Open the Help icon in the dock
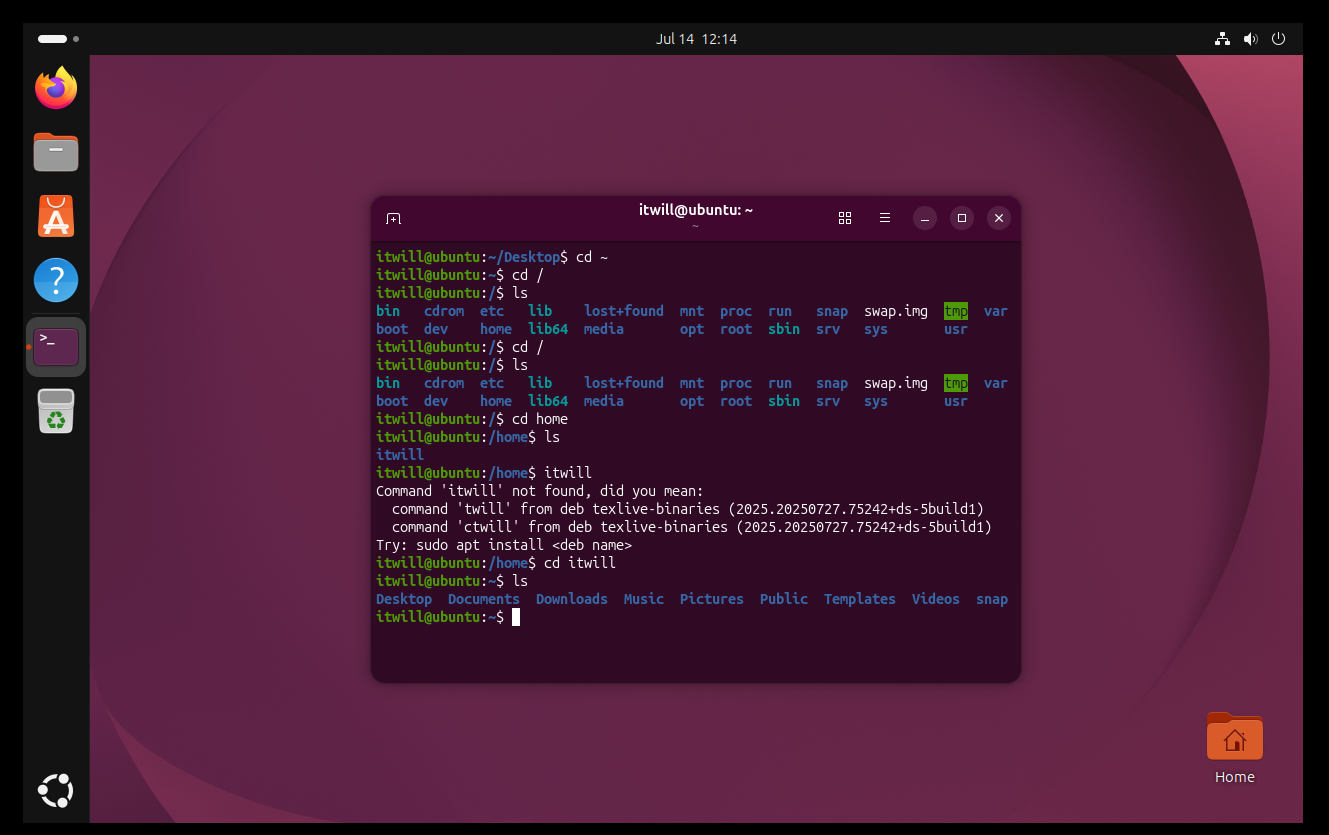1329x835 pixels. (x=56, y=280)
